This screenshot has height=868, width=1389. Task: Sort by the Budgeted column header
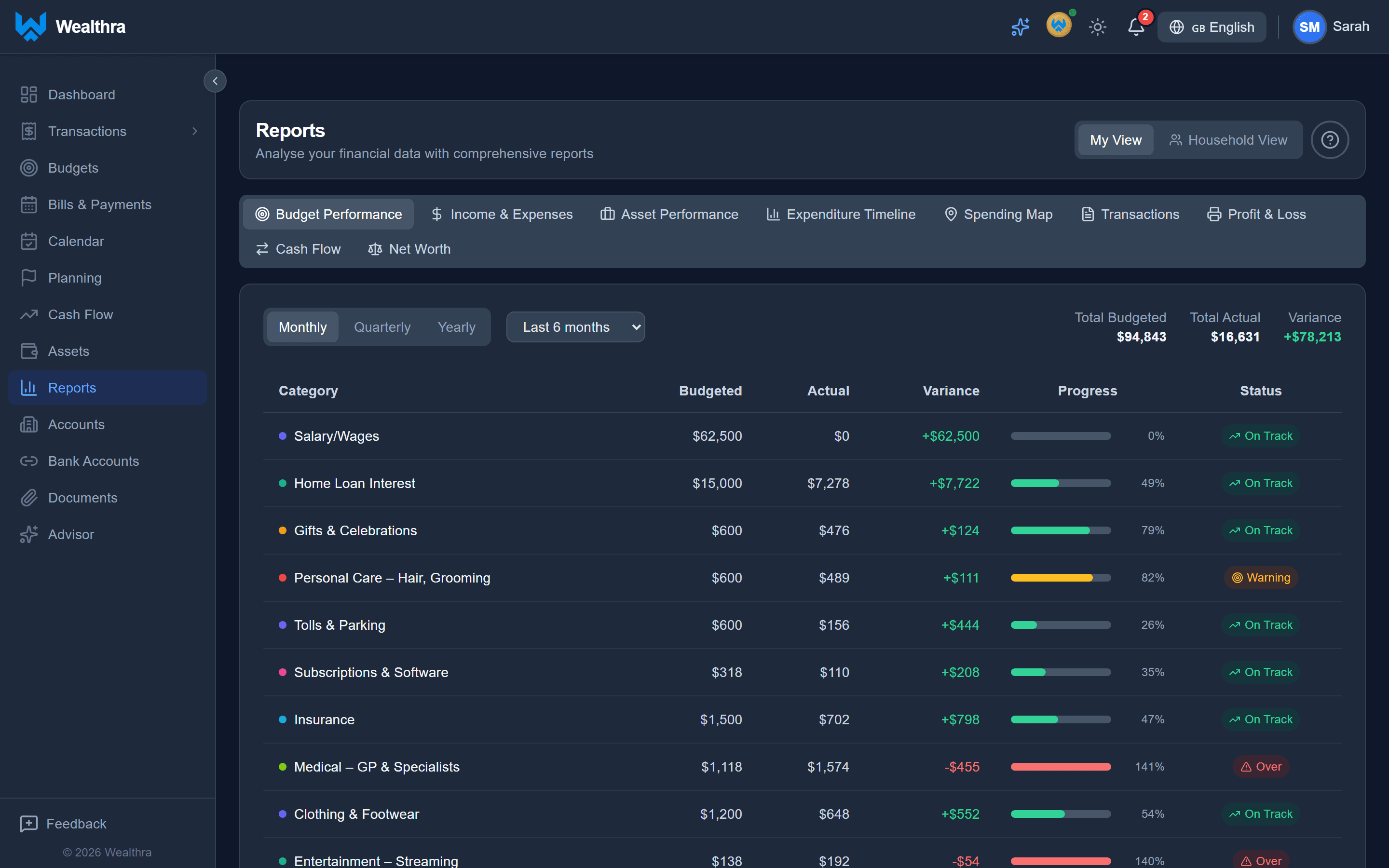click(x=710, y=391)
